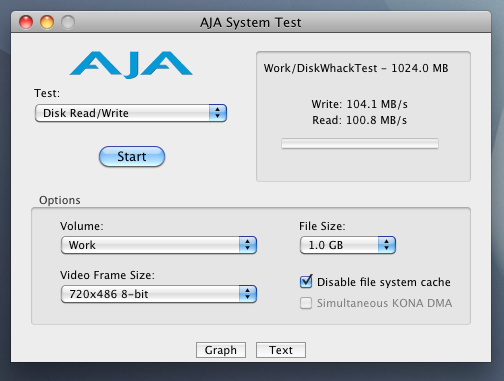Open the Volume dropdown showing Work

pyautogui.click(x=159, y=245)
